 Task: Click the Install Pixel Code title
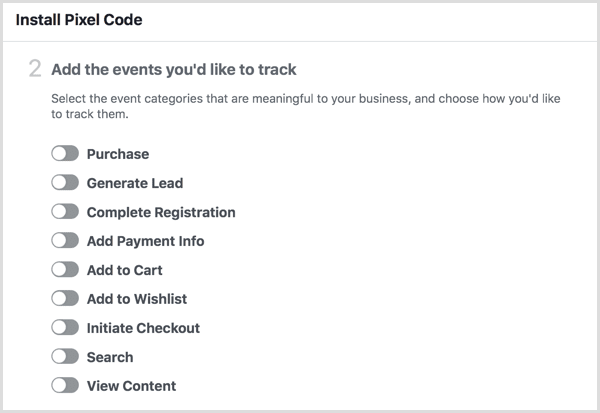78,19
